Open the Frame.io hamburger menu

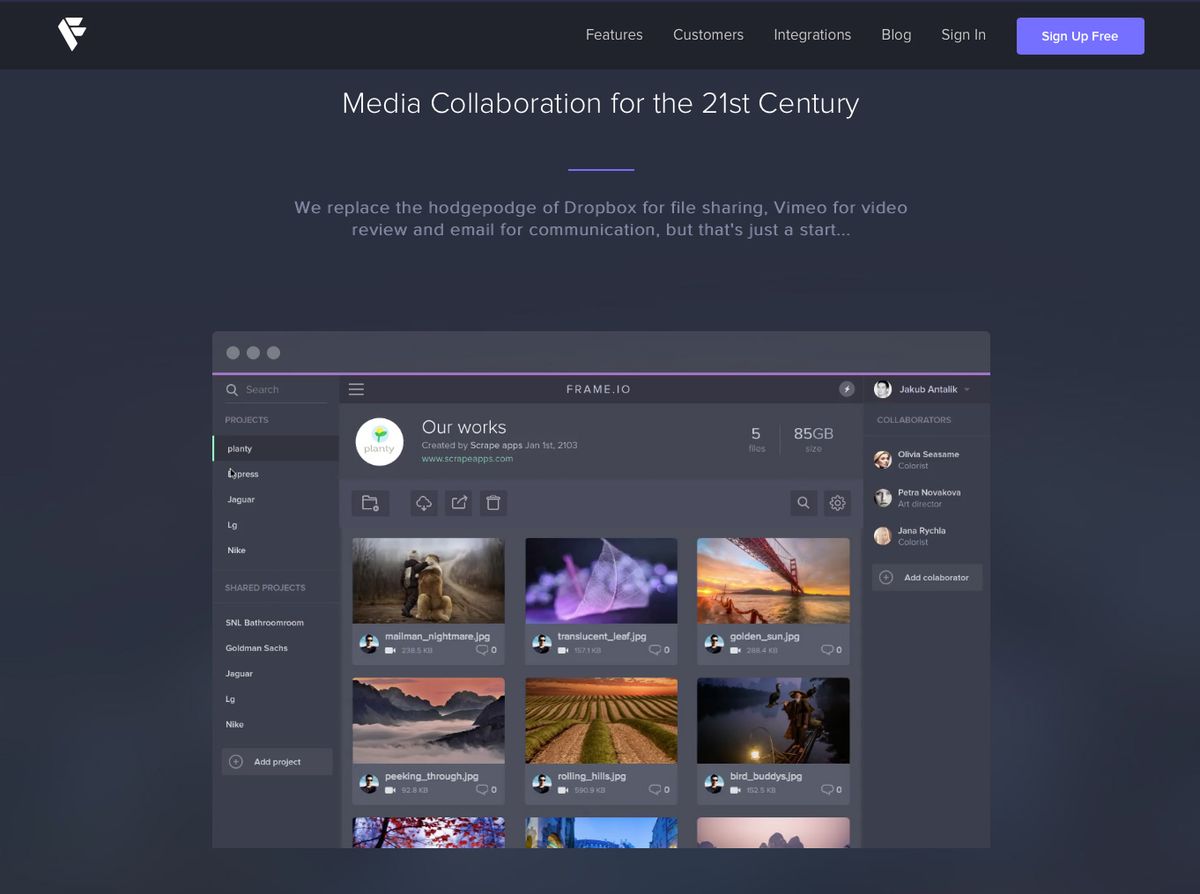point(356,389)
